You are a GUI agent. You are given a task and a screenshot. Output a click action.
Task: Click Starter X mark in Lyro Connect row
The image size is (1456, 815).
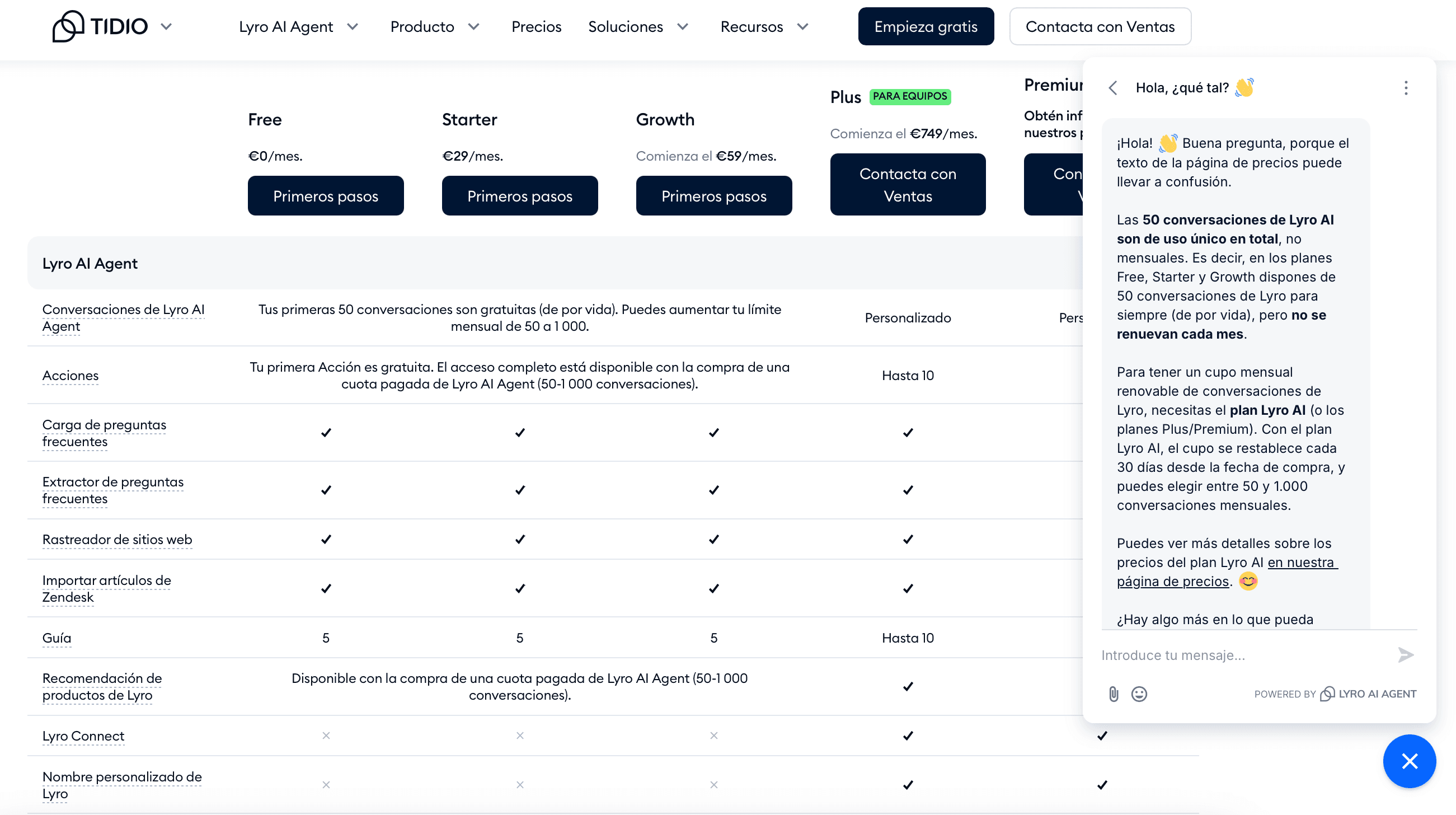[520, 736]
